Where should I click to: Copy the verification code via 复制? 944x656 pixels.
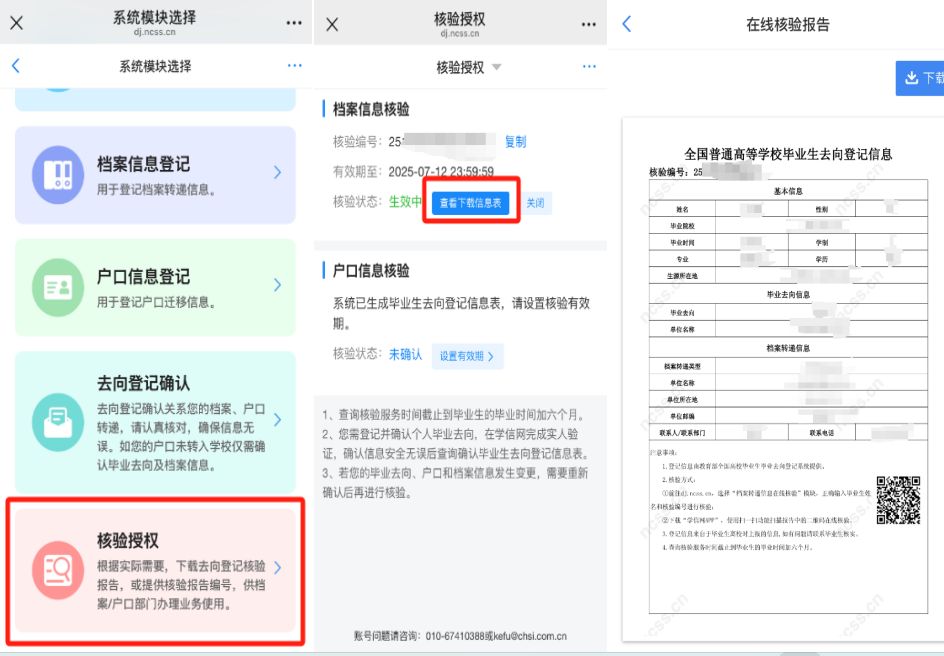click(x=515, y=142)
